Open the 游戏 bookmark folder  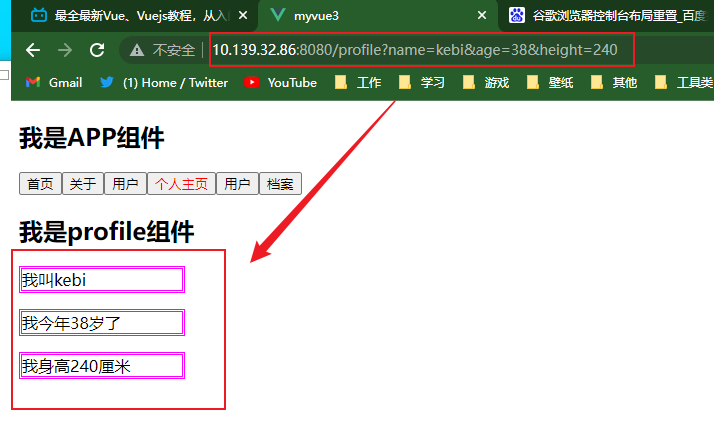click(x=486, y=82)
